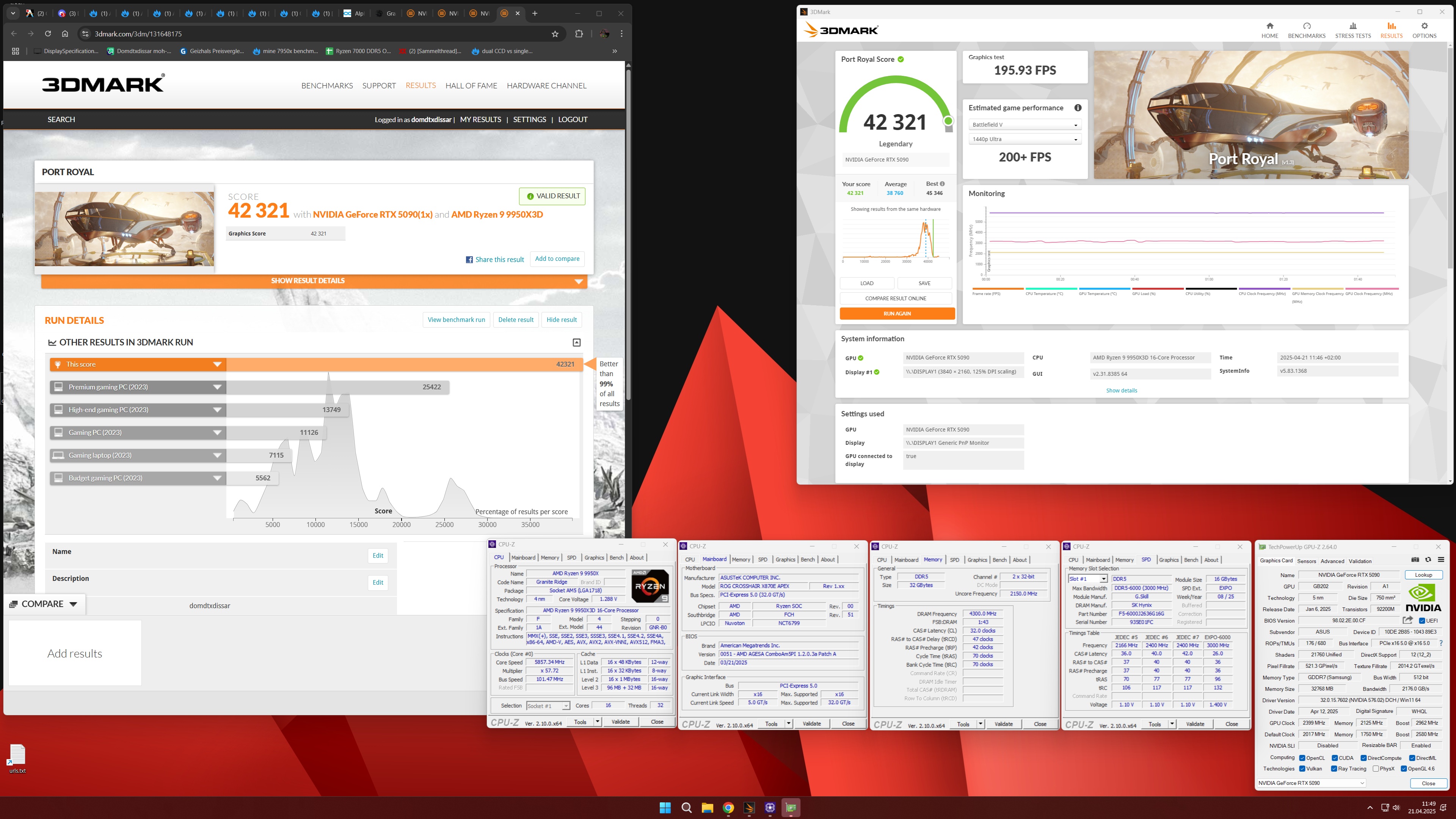Screen dimensions: 1456x819
Task: Toggle OpenGL 4.6 checkbox in GPU-Z
Action: [x=1403, y=769]
